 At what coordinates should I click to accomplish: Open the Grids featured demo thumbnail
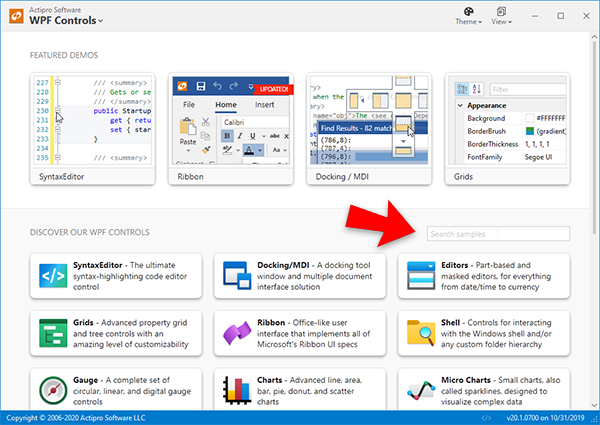coord(507,129)
